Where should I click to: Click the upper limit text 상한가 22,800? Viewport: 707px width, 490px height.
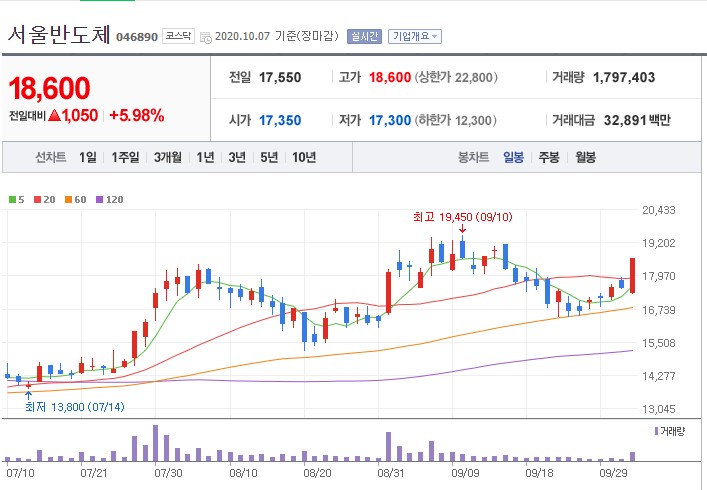click(x=456, y=78)
